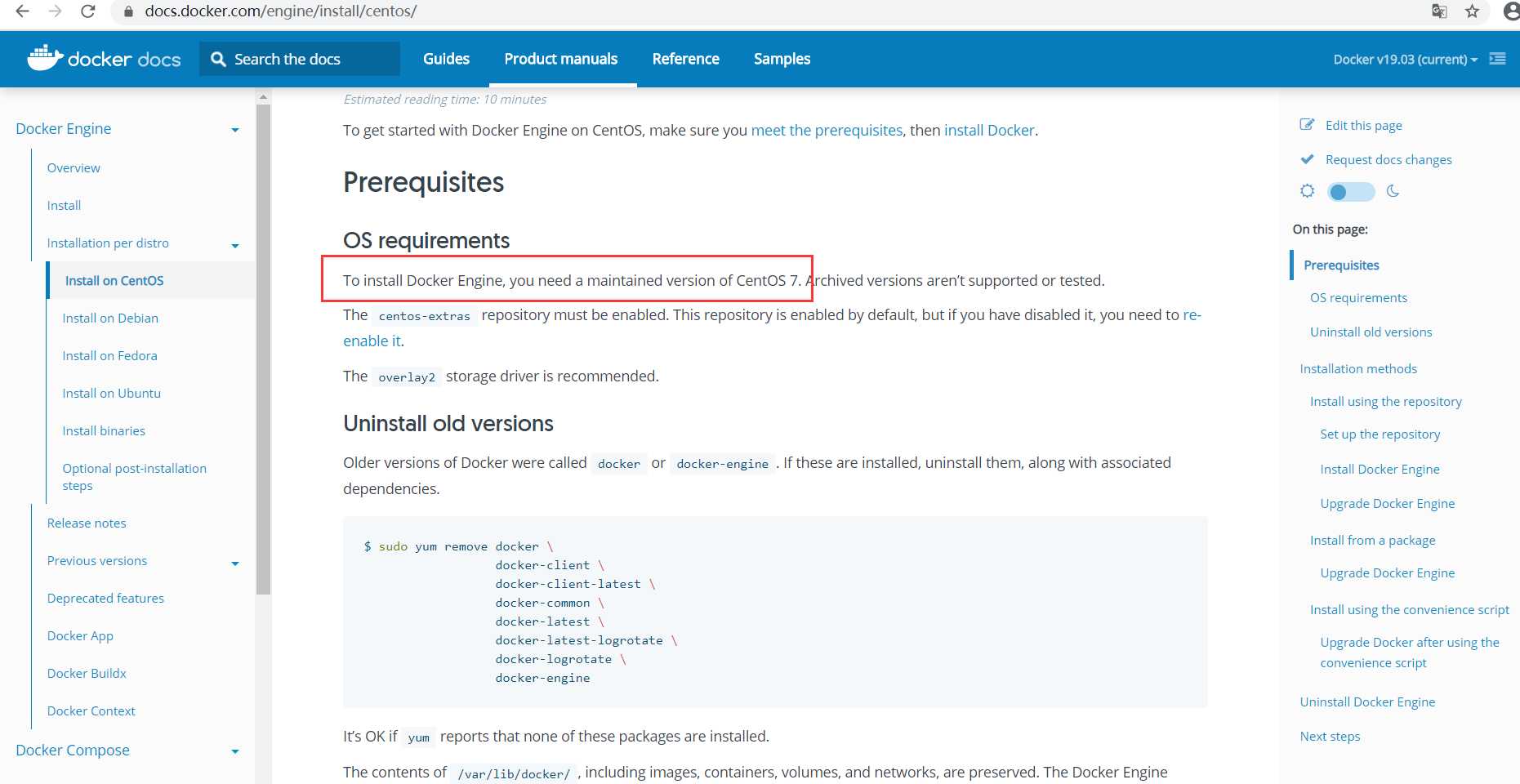Open Optional post-installation steps
This screenshot has height=784, width=1520.
(134, 476)
